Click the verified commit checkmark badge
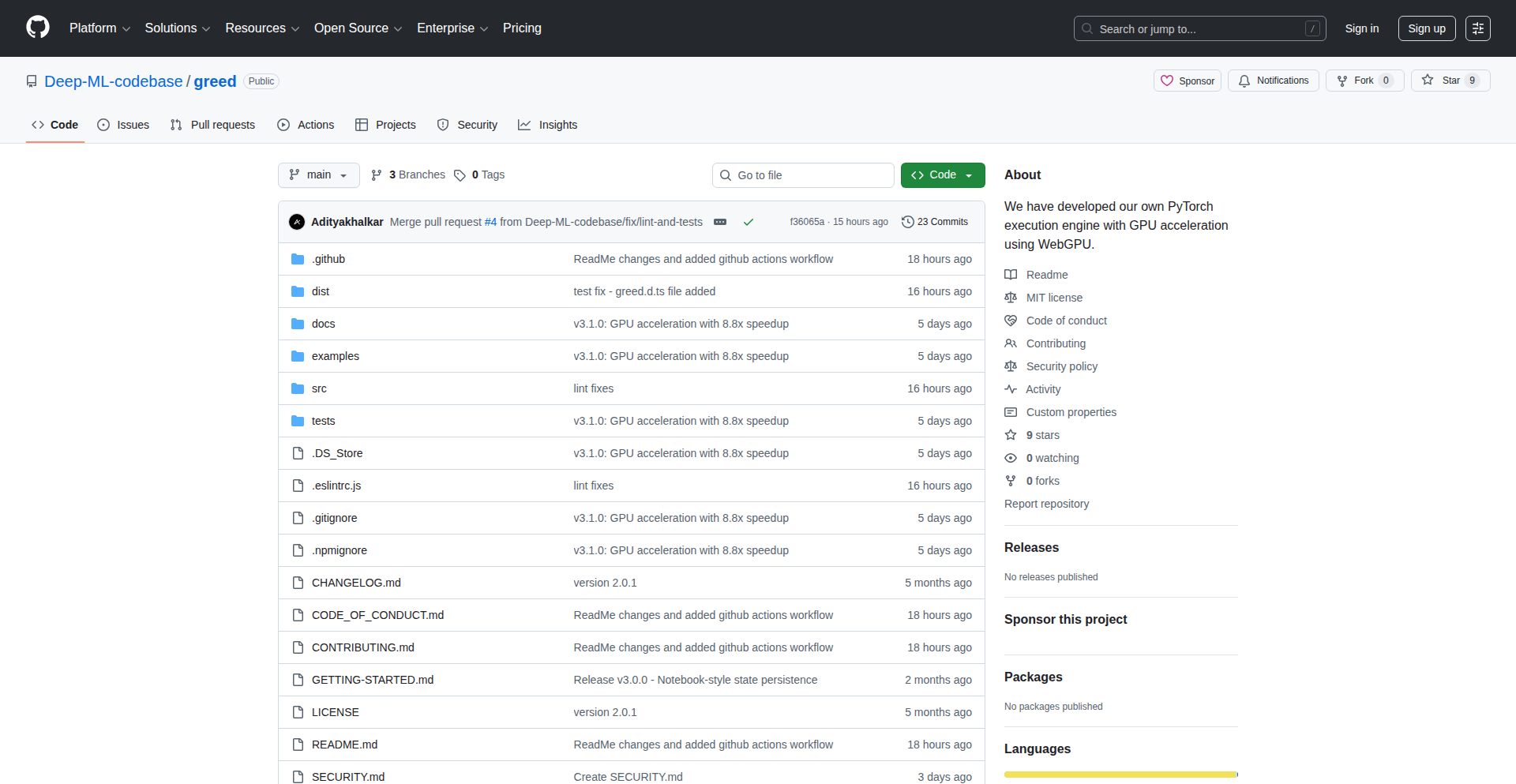Viewport: 1516px width, 784px height. coord(748,222)
